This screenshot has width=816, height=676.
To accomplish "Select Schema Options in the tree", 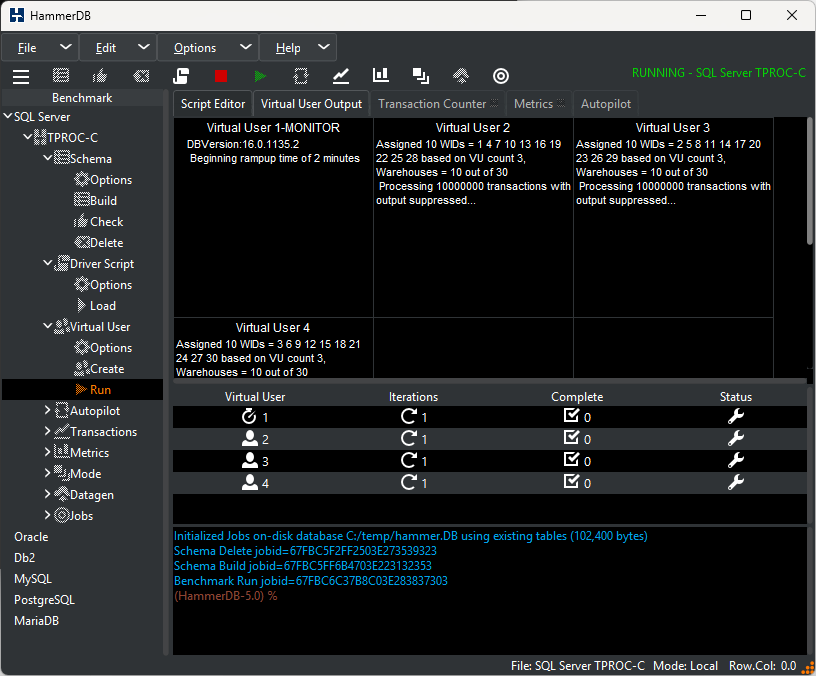I will [x=103, y=180].
